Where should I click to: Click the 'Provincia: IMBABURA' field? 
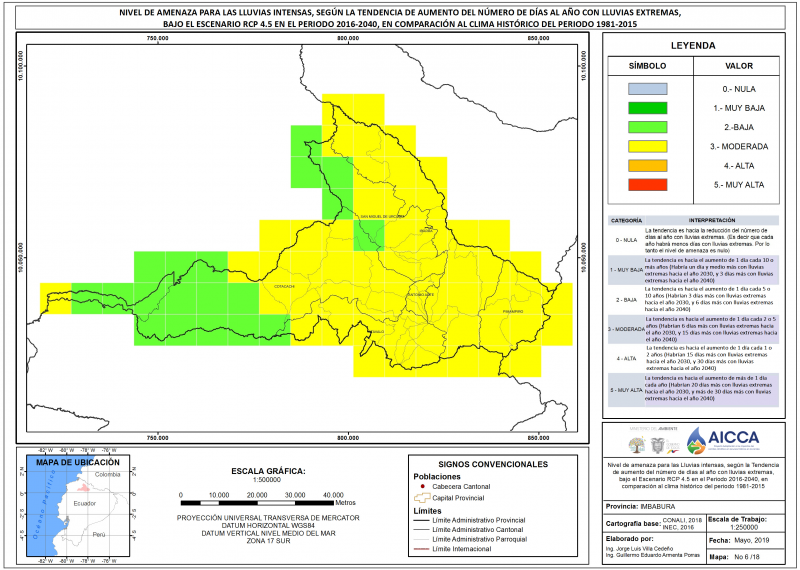[640, 507]
